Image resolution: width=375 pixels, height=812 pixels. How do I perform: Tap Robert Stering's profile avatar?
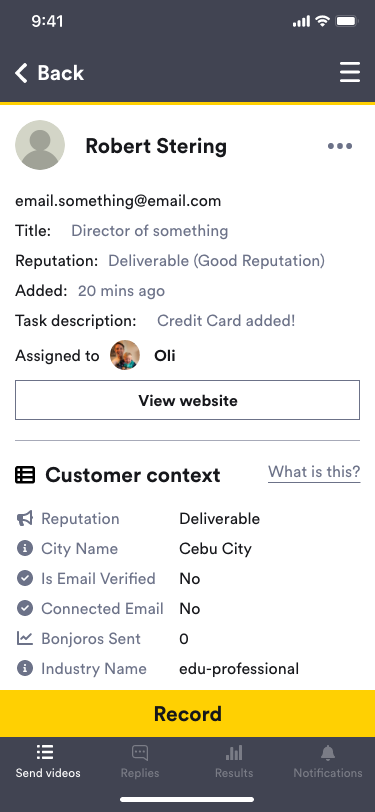coord(40,145)
